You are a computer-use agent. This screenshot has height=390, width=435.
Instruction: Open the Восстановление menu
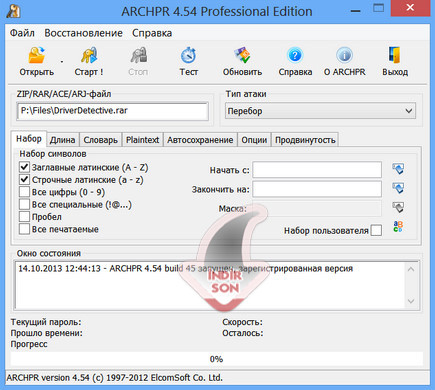(83, 33)
